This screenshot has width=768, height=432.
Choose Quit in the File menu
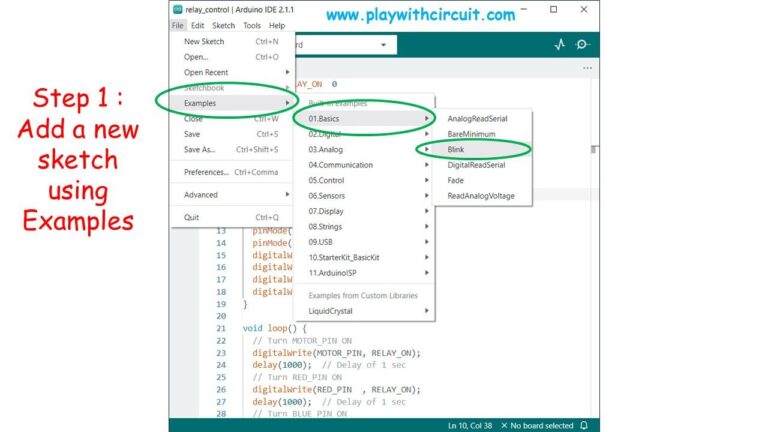232,217
